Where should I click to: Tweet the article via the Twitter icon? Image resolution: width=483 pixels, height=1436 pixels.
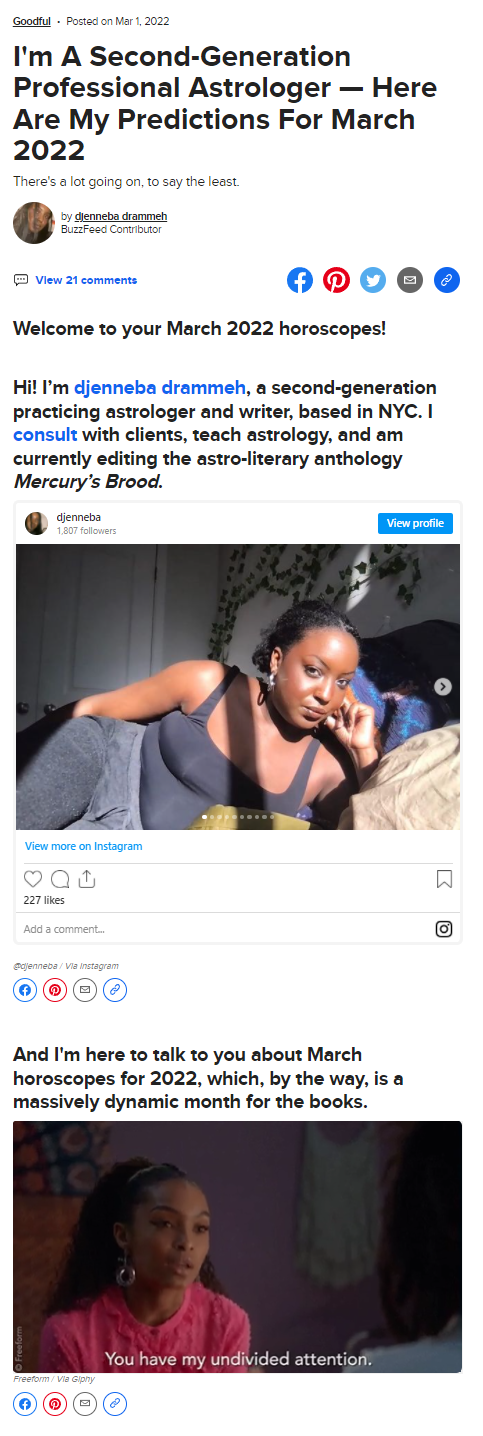coord(373,280)
